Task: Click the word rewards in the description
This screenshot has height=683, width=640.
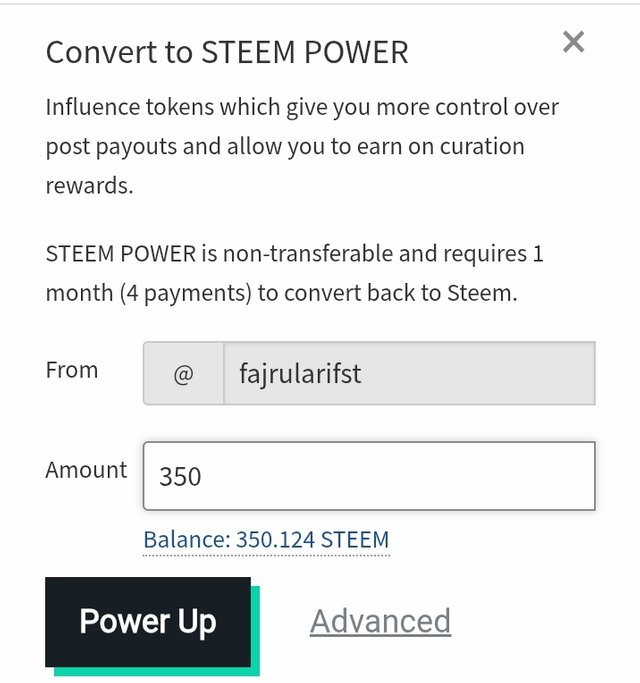Action: click(x=89, y=186)
